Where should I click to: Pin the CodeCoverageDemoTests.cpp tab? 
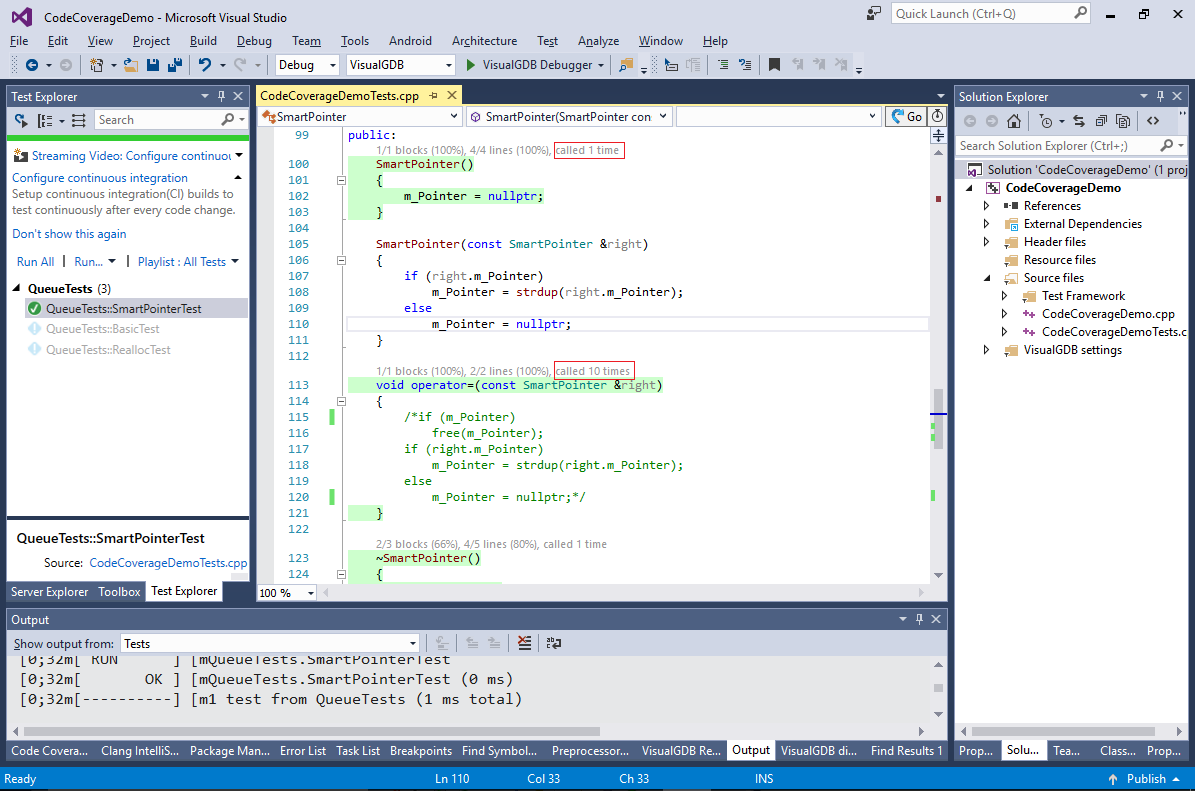pyautogui.click(x=434, y=96)
